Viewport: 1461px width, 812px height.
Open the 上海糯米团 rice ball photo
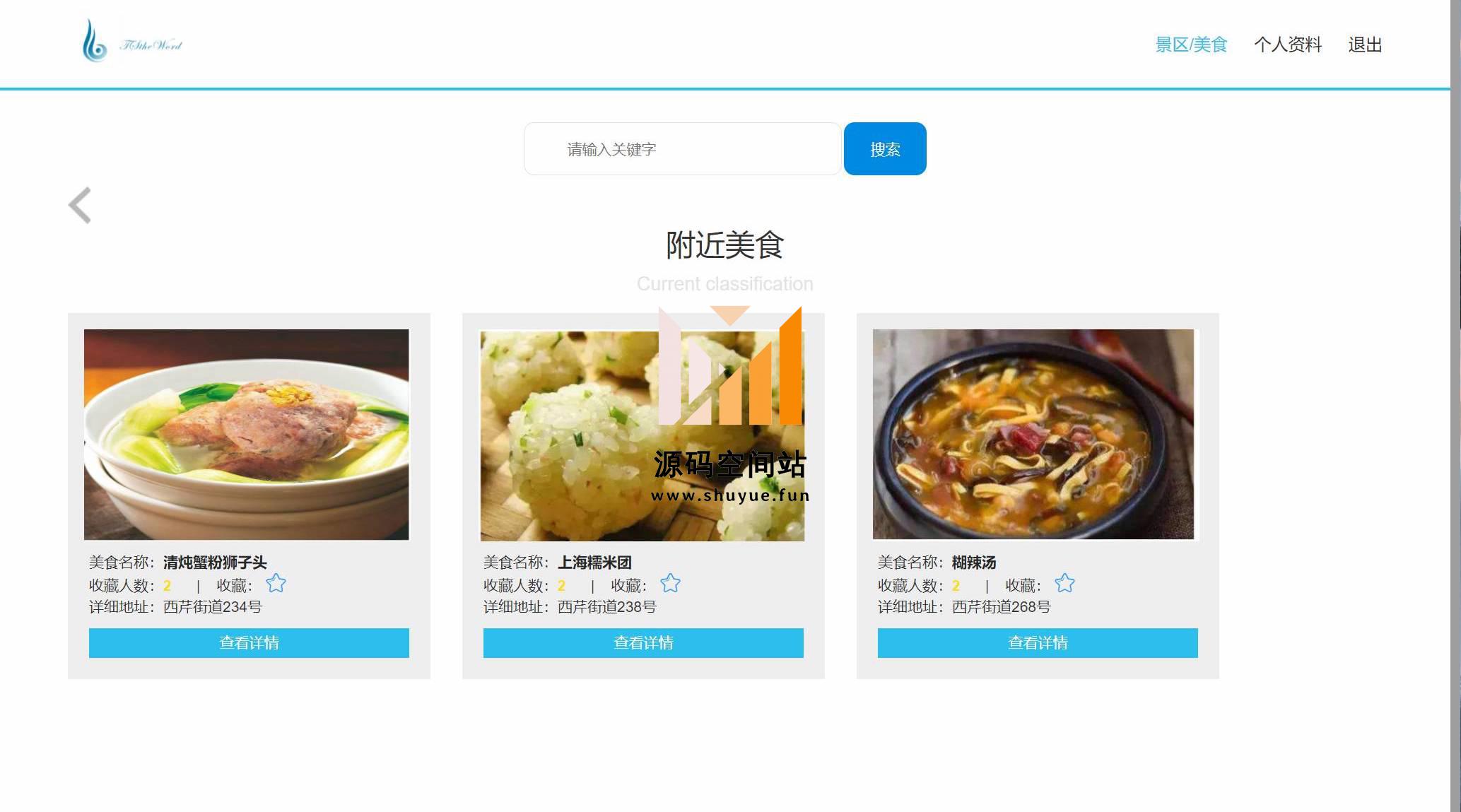[643, 435]
